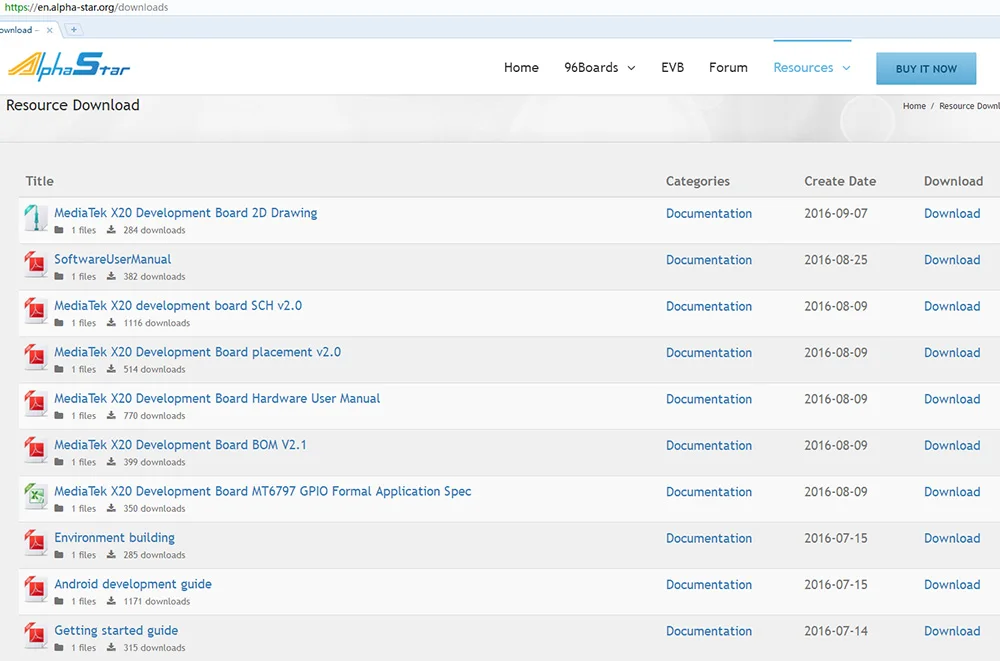
Task: Open the EVB menu item
Action: point(672,68)
